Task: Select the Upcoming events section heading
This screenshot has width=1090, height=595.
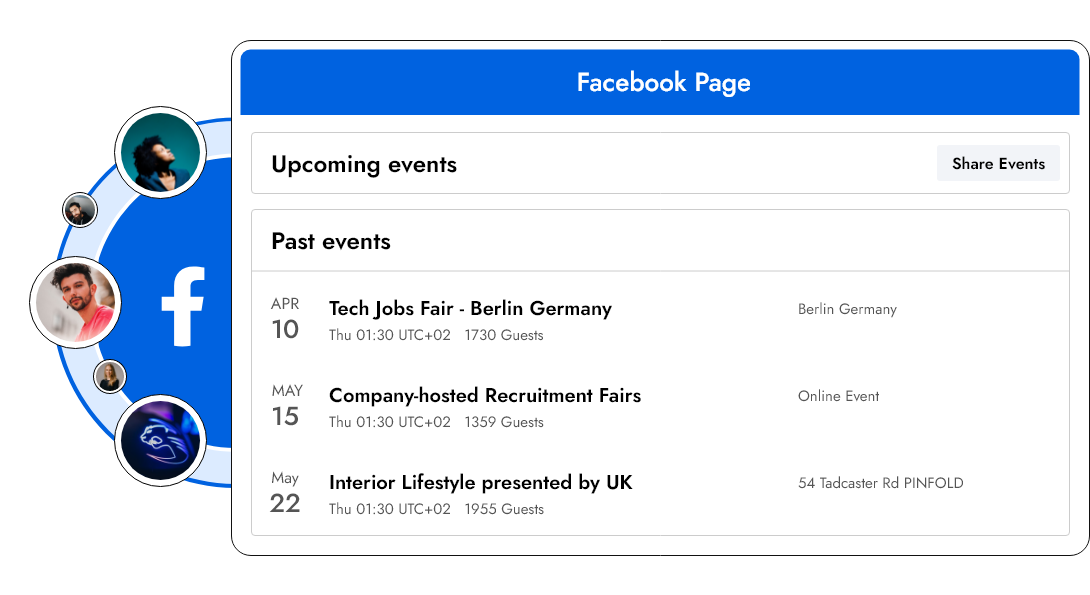Action: pos(364,164)
